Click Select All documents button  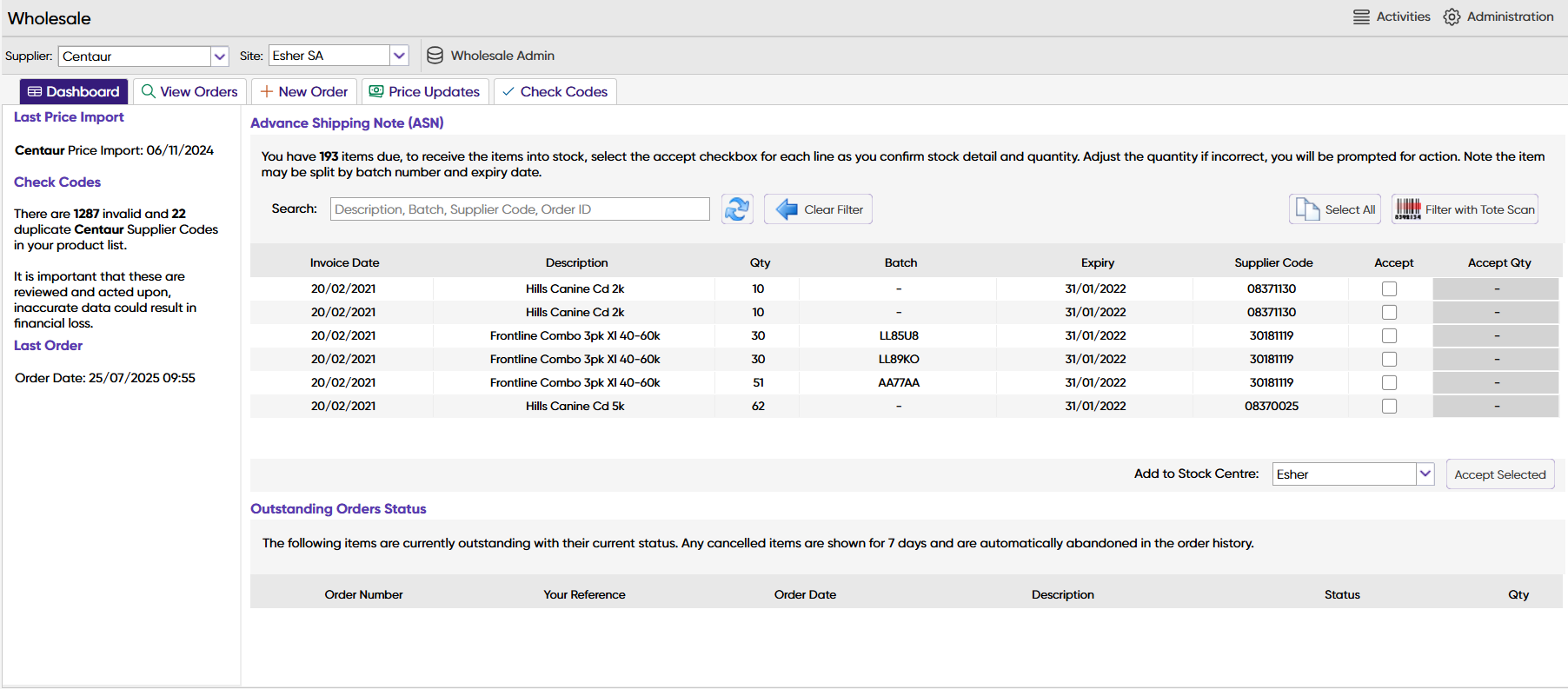pyautogui.click(x=1334, y=209)
